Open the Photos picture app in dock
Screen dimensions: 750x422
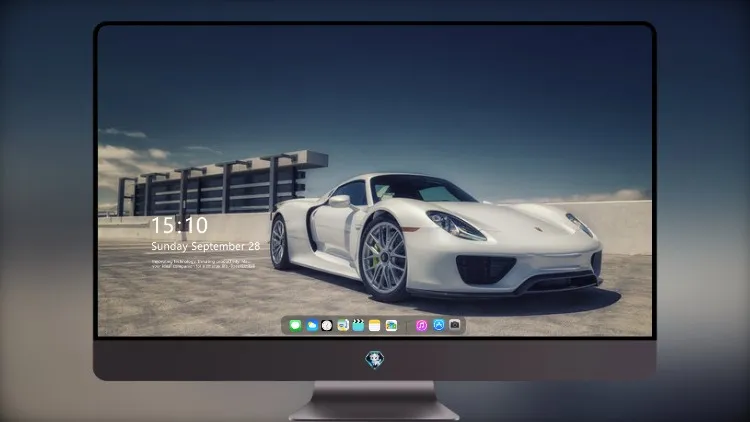(391, 325)
